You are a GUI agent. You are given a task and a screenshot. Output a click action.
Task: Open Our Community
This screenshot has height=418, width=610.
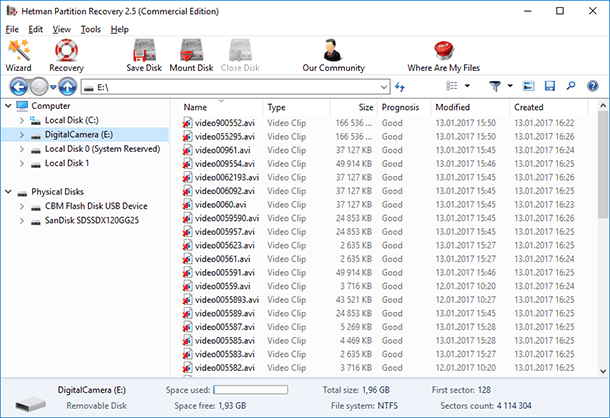tap(333, 56)
